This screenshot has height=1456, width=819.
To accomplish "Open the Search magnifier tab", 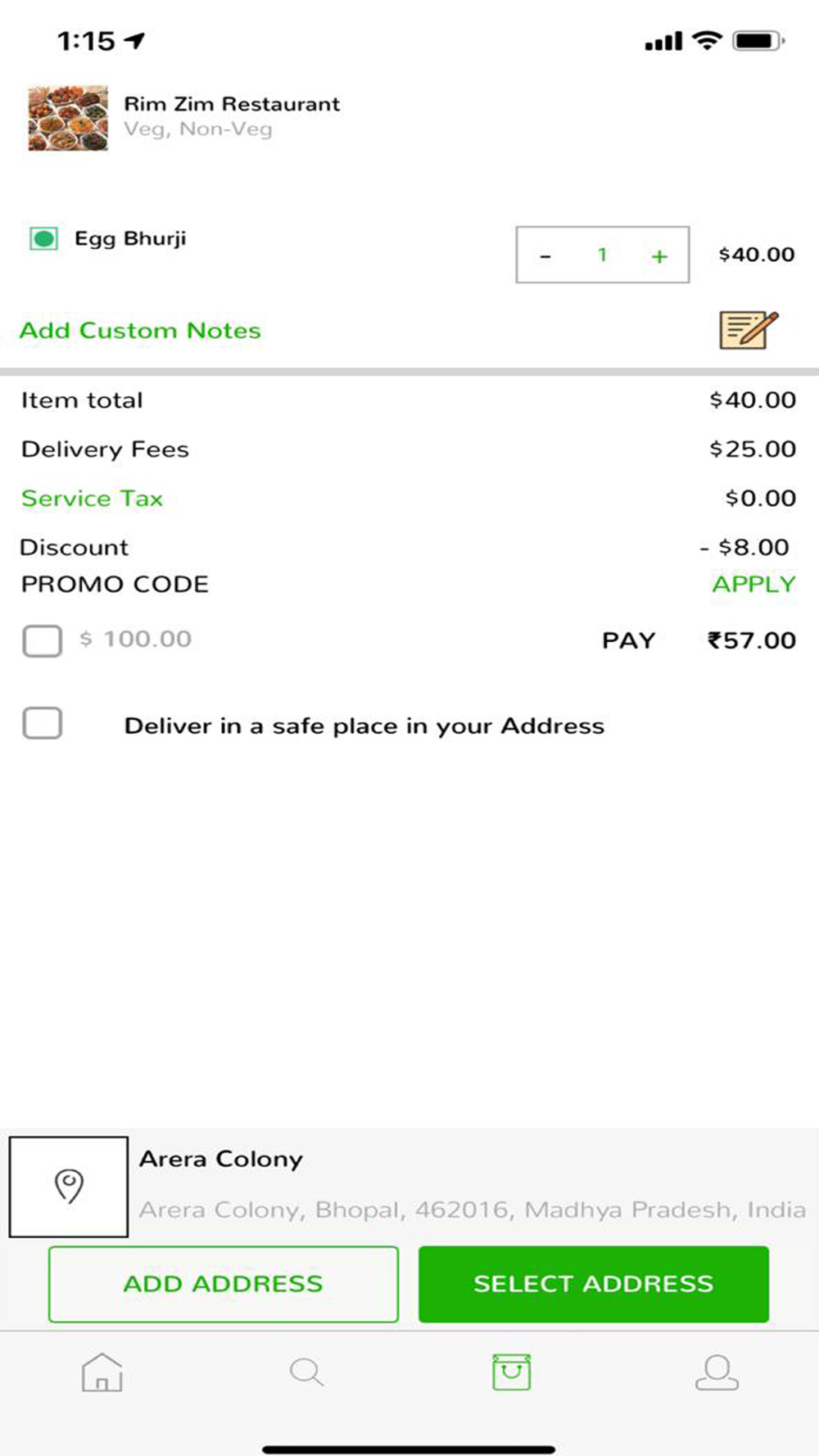I will click(x=306, y=1372).
